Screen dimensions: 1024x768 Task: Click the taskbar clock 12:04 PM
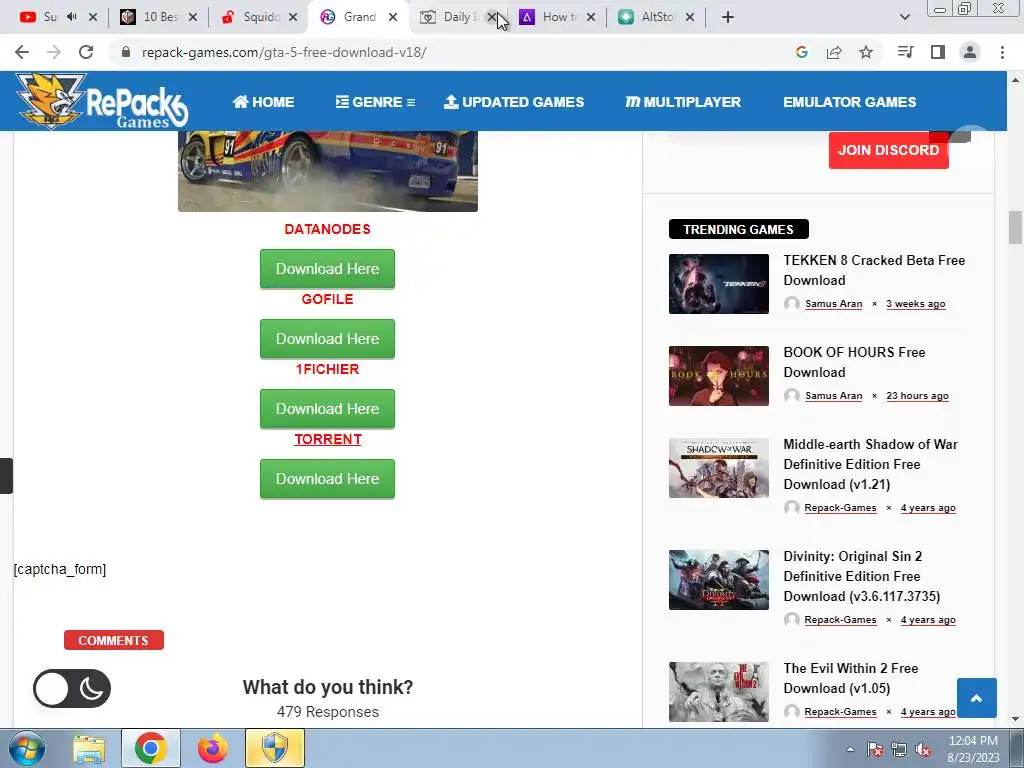click(x=973, y=741)
